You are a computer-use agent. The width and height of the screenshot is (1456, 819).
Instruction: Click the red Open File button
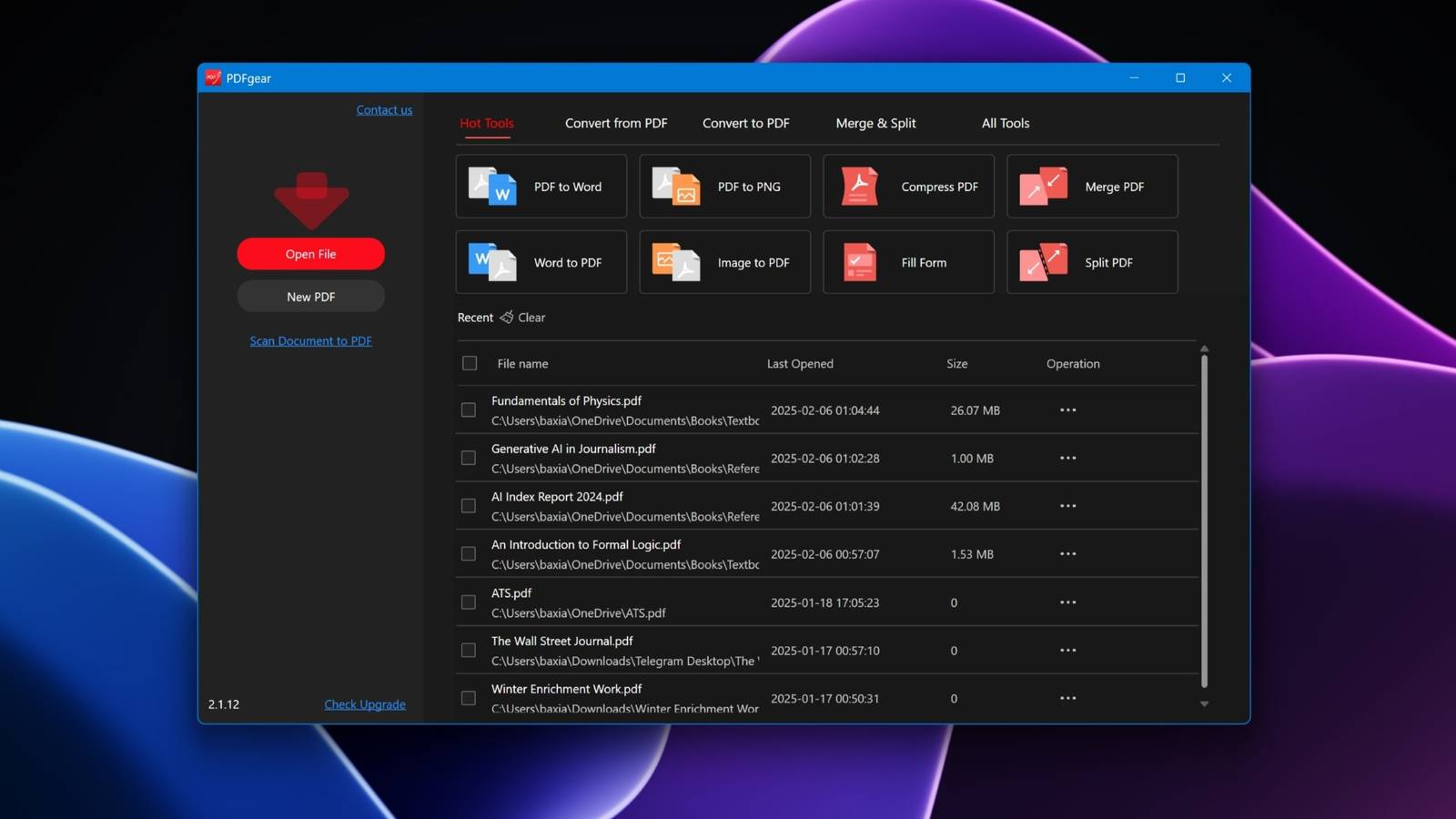click(311, 254)
